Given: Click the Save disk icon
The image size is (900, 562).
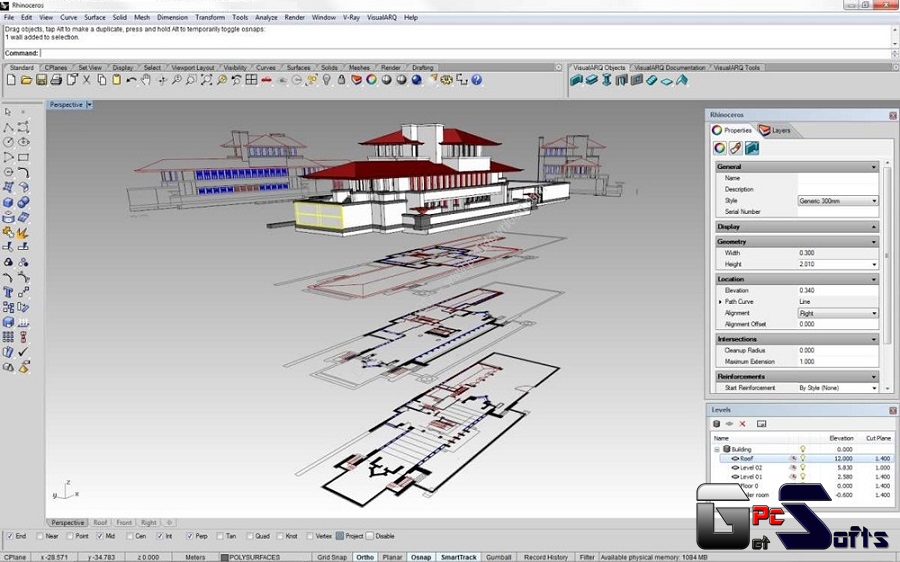Looking at the screenshot, I should [41, 80].
